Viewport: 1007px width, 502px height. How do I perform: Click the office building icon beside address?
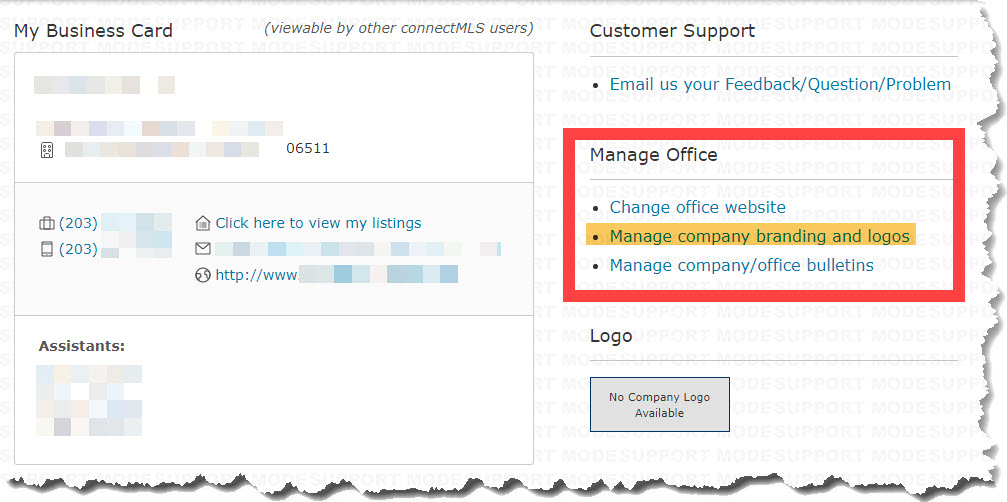47,150
